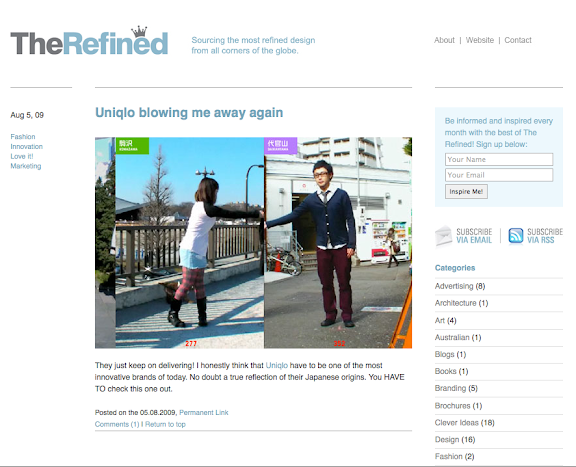Open the Uniqlo blowing me away again post
The image size is (576, 467).
coord(189,112)
